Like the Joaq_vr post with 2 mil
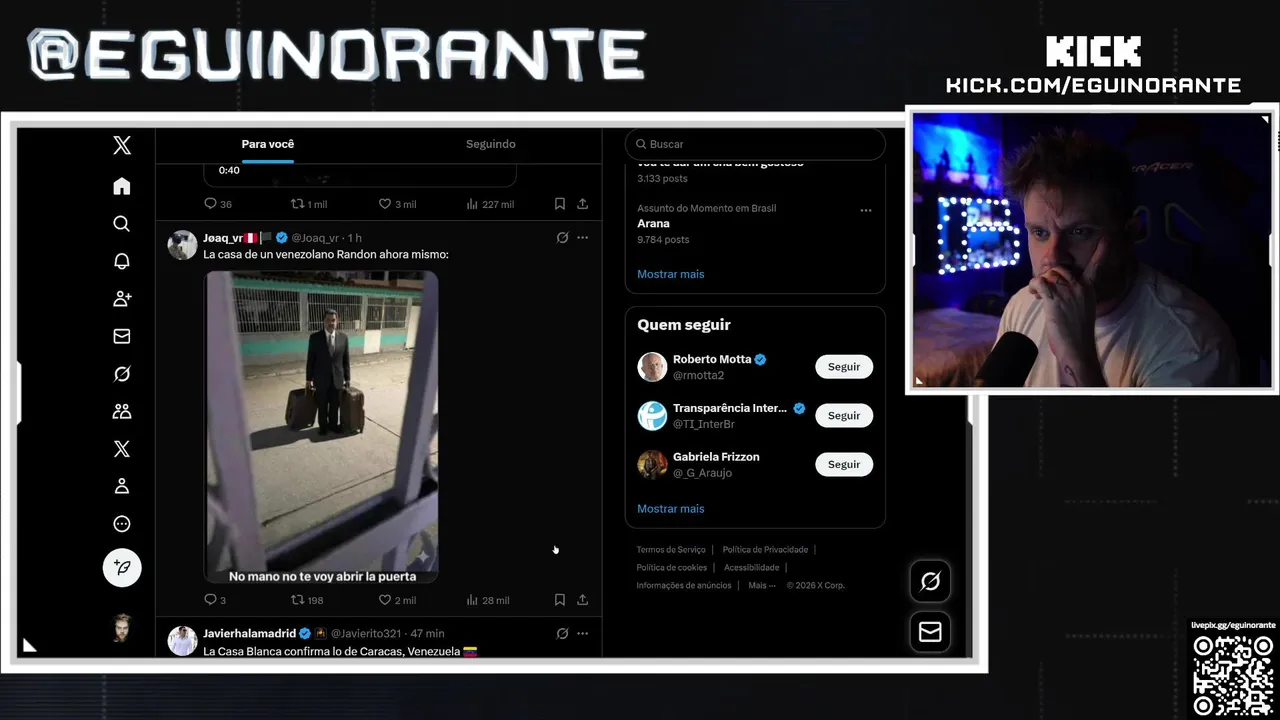 tap(397, 600)
